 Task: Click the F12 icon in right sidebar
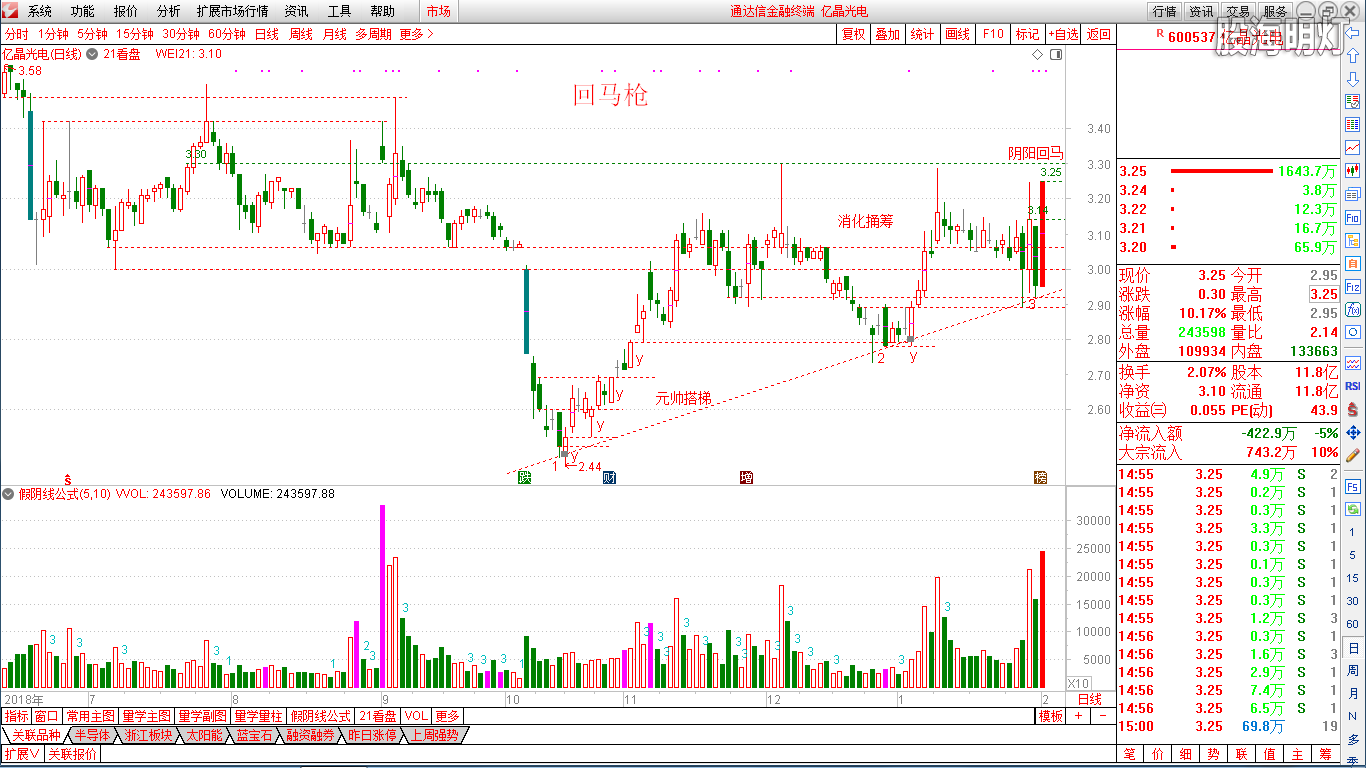(x=1353, y=286)
